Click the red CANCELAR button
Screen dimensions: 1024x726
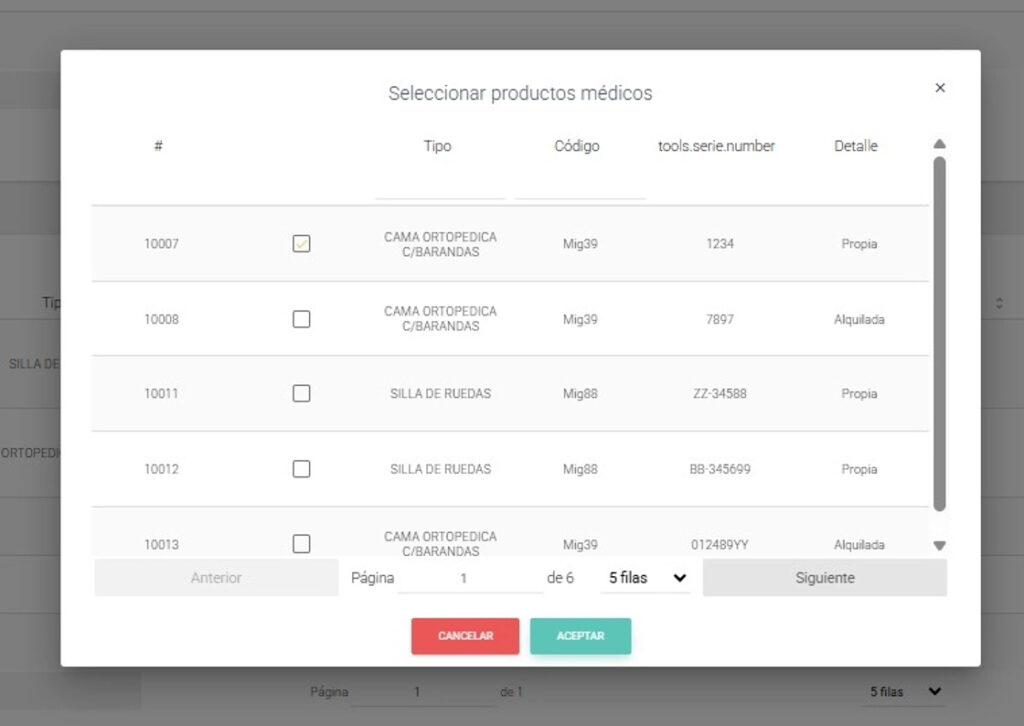point(465,636)
